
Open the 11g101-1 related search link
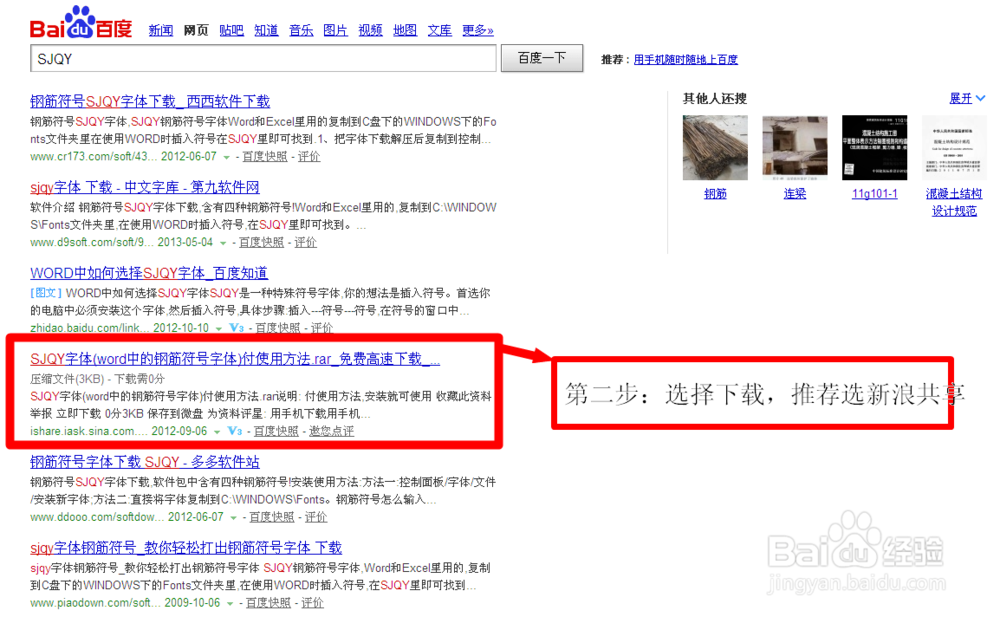click(x=874, y=193)
